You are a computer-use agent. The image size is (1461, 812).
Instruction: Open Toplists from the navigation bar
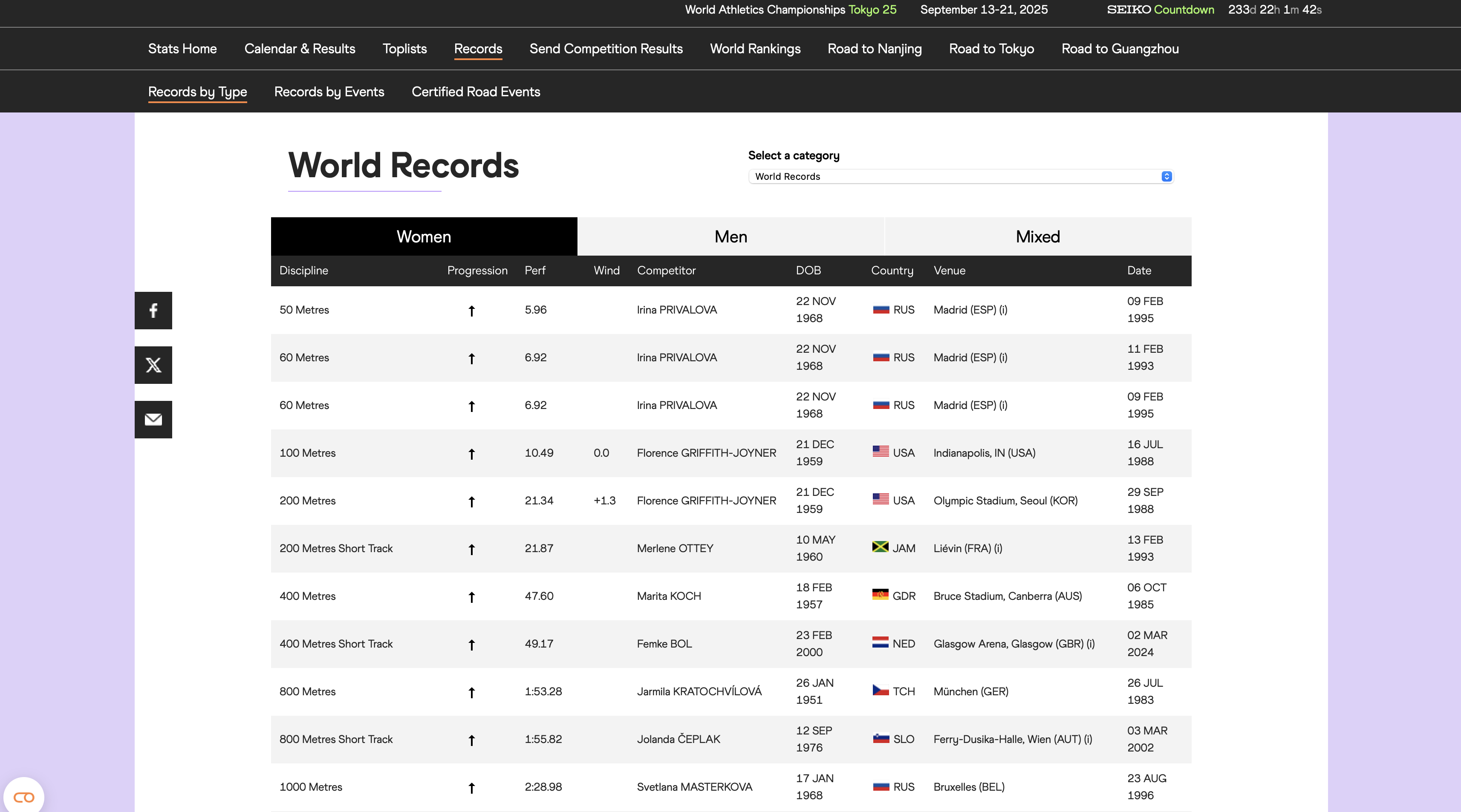coord(404,49)
